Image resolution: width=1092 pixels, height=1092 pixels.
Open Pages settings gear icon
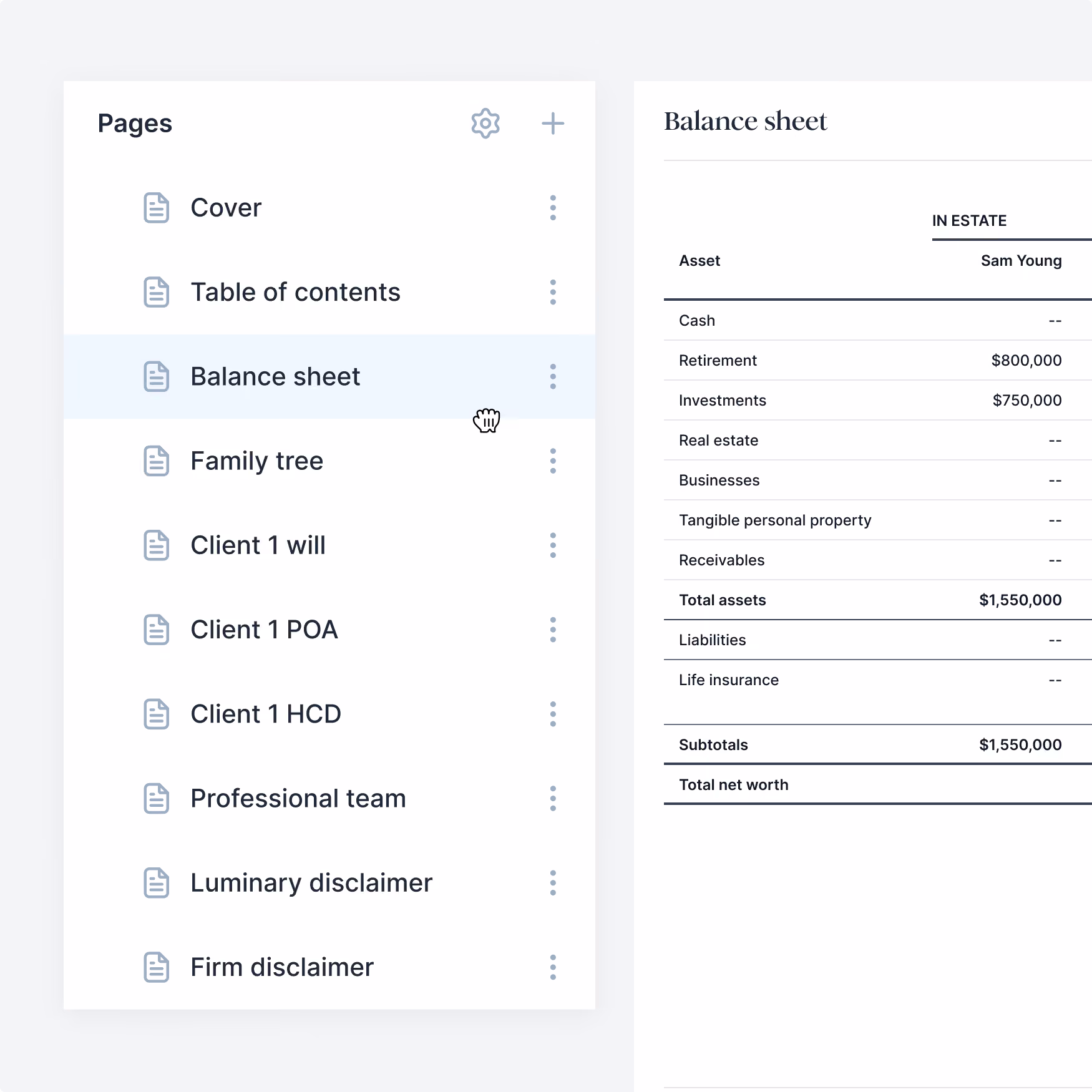(485, 124)
